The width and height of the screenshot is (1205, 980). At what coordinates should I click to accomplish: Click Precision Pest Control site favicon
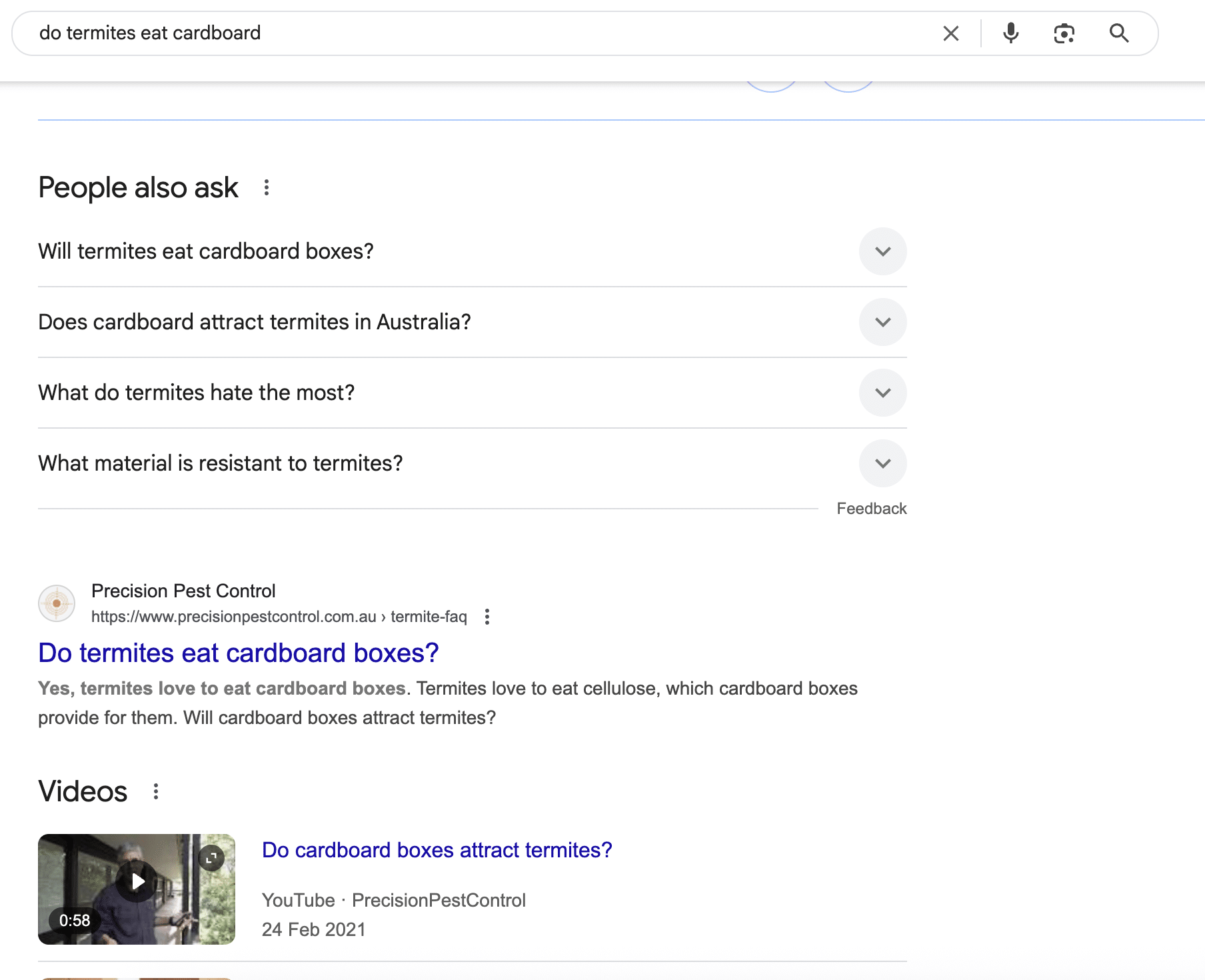click(57, 603)
